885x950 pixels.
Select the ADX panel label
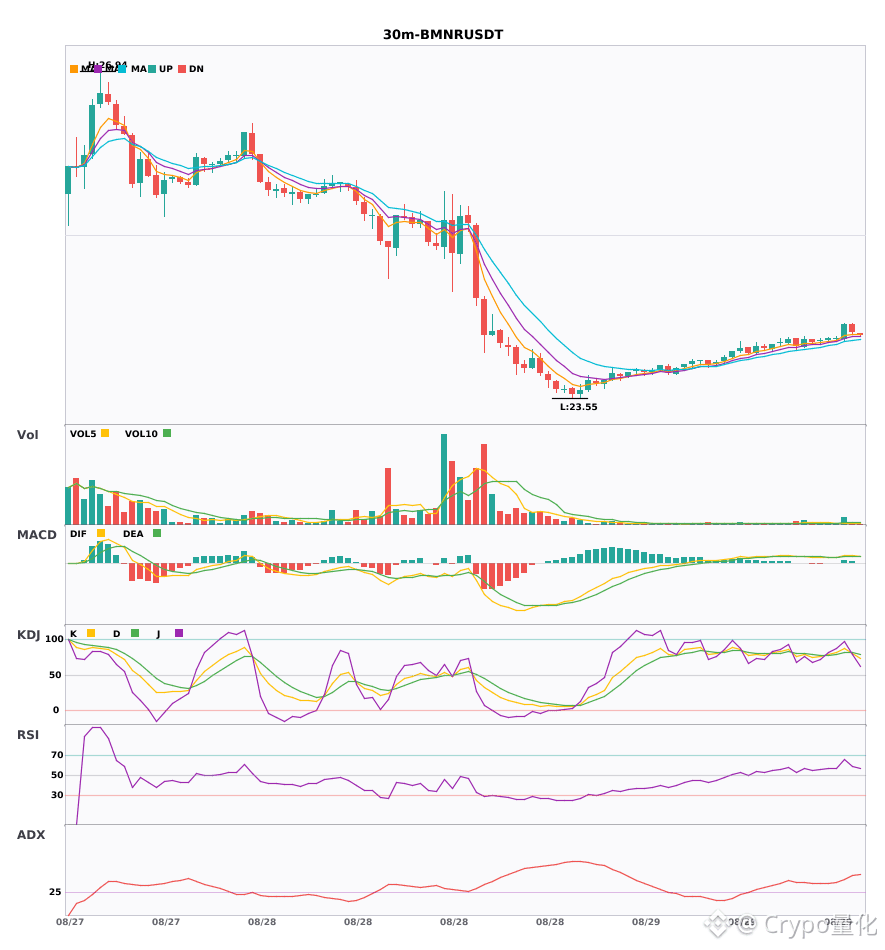coord(31,835)
